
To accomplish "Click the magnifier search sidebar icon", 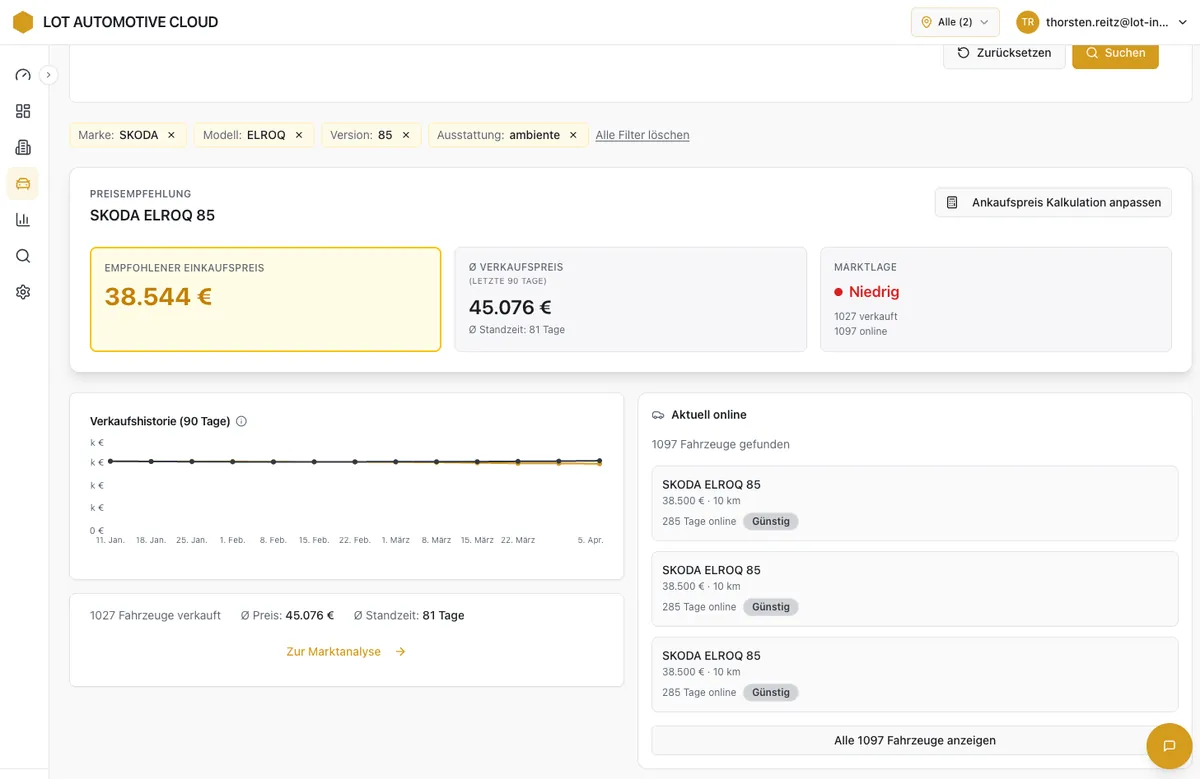I will tap(23, 256).
